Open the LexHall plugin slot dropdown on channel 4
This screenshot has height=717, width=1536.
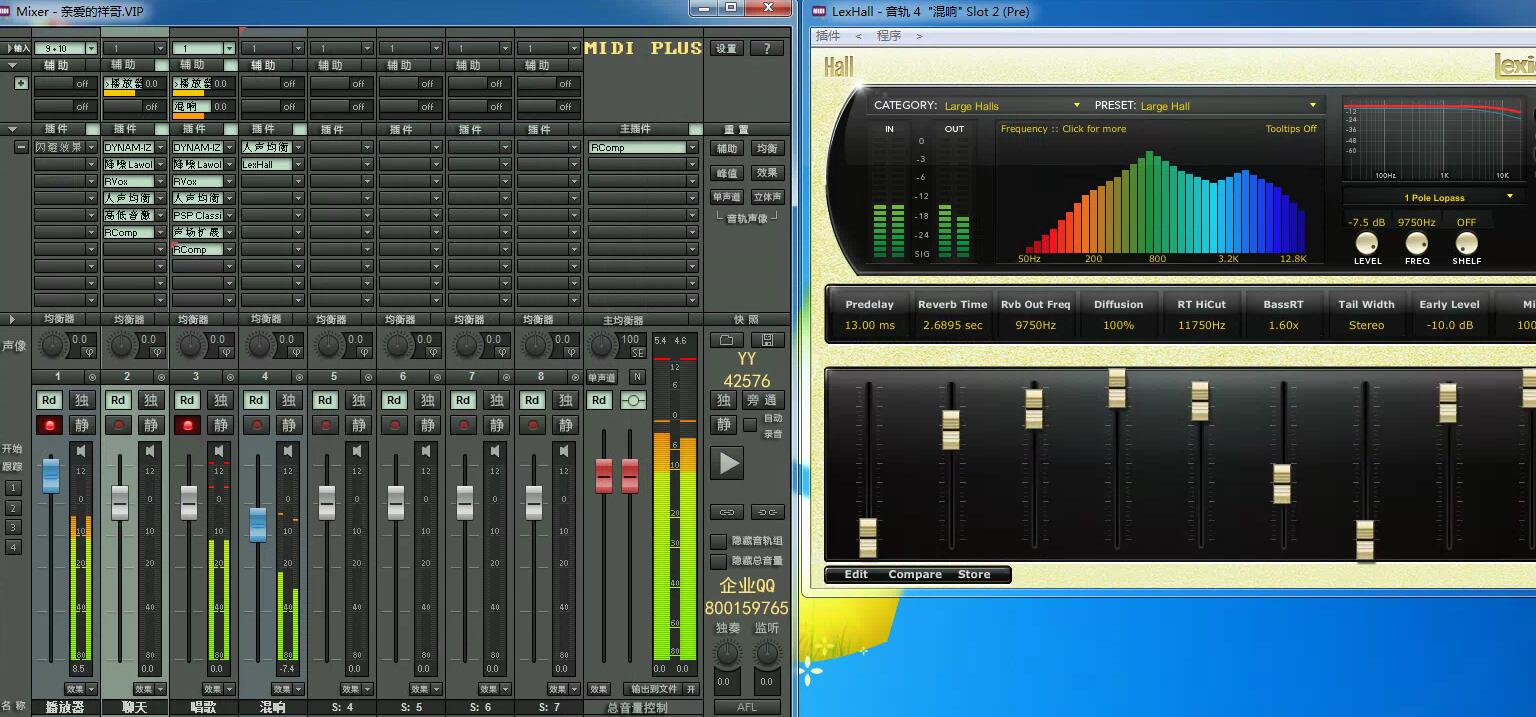point(298,164)
